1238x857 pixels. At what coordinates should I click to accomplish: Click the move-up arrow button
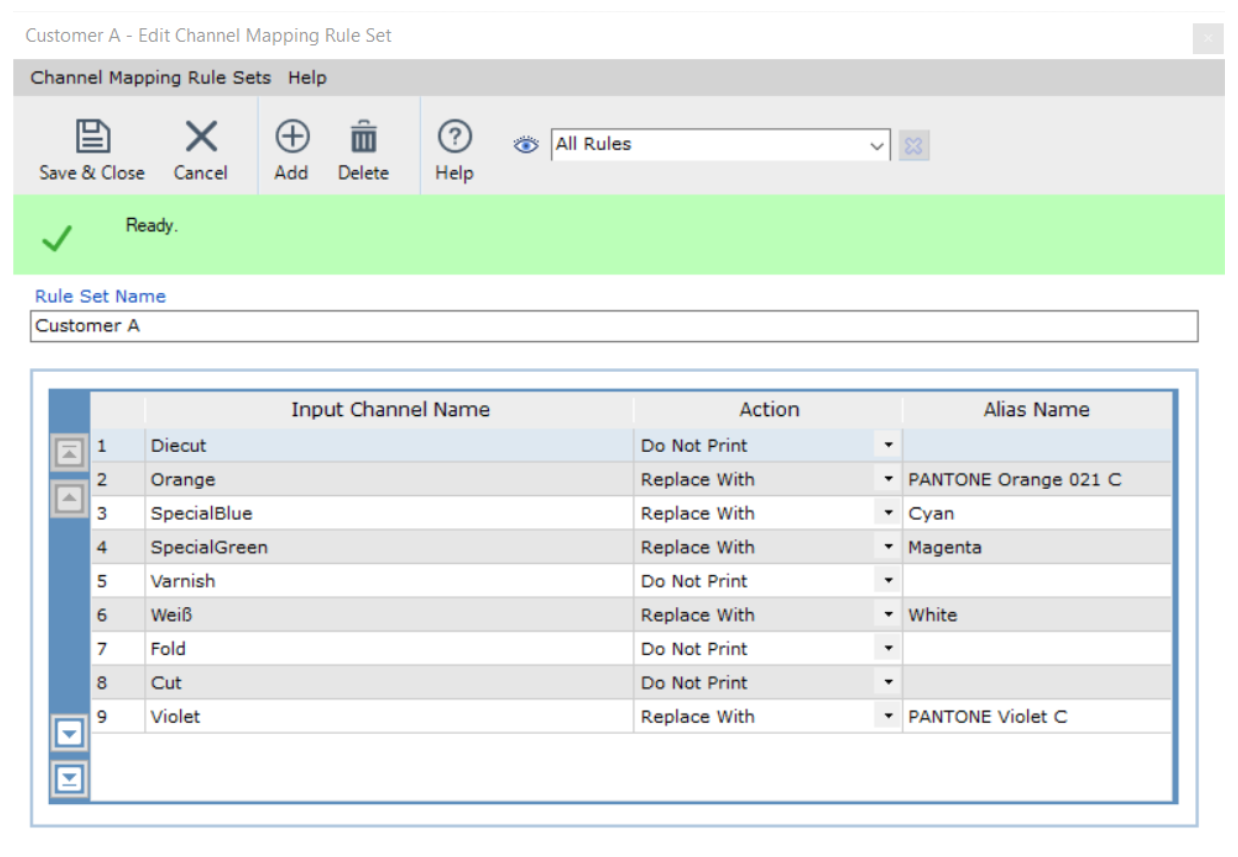coord(69,498)
